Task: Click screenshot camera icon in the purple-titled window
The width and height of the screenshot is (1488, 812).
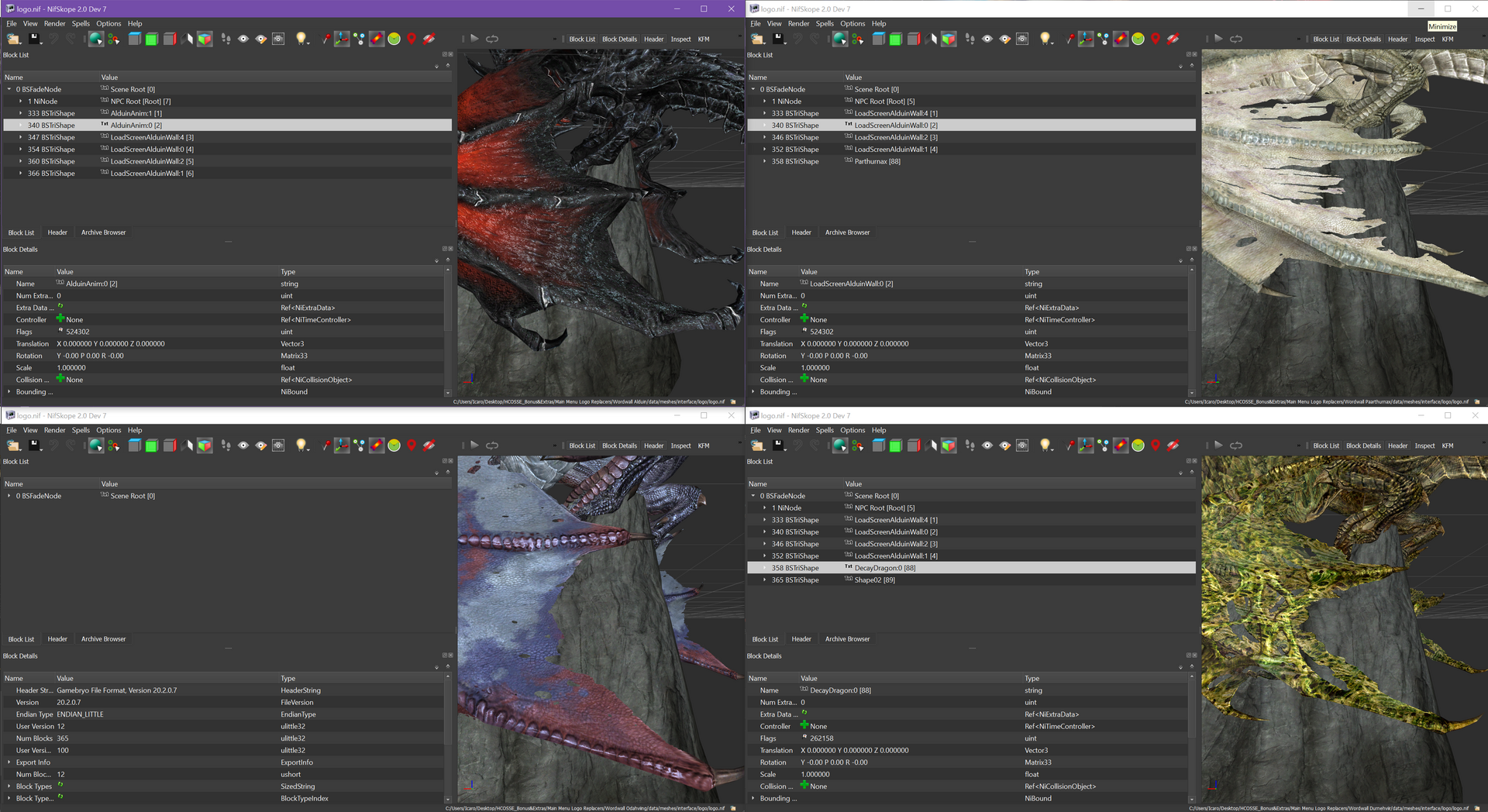Action: [279, 39]
